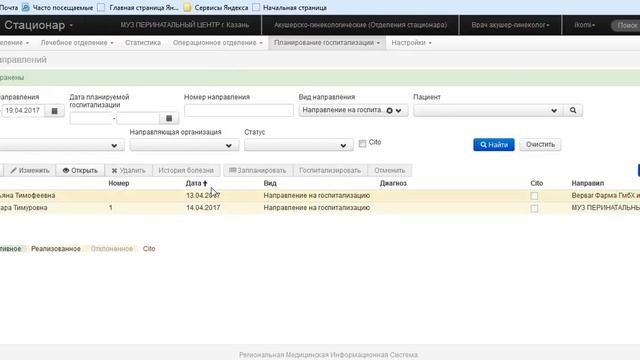
Task: Click the patient search magnifier icon
Action: click(x=573, y=110)
